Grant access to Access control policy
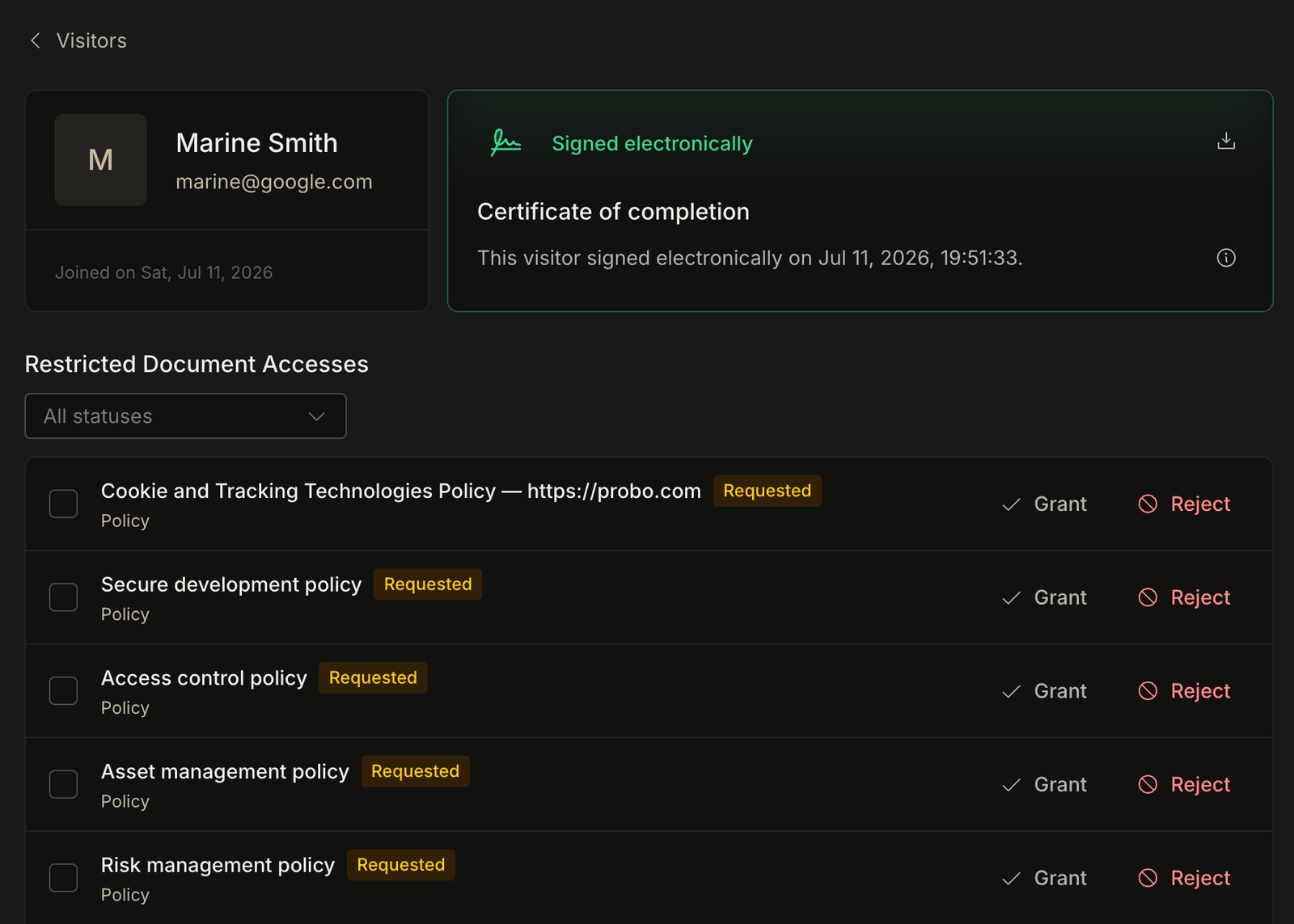 pyautogui.click(x=1044, y=691)
